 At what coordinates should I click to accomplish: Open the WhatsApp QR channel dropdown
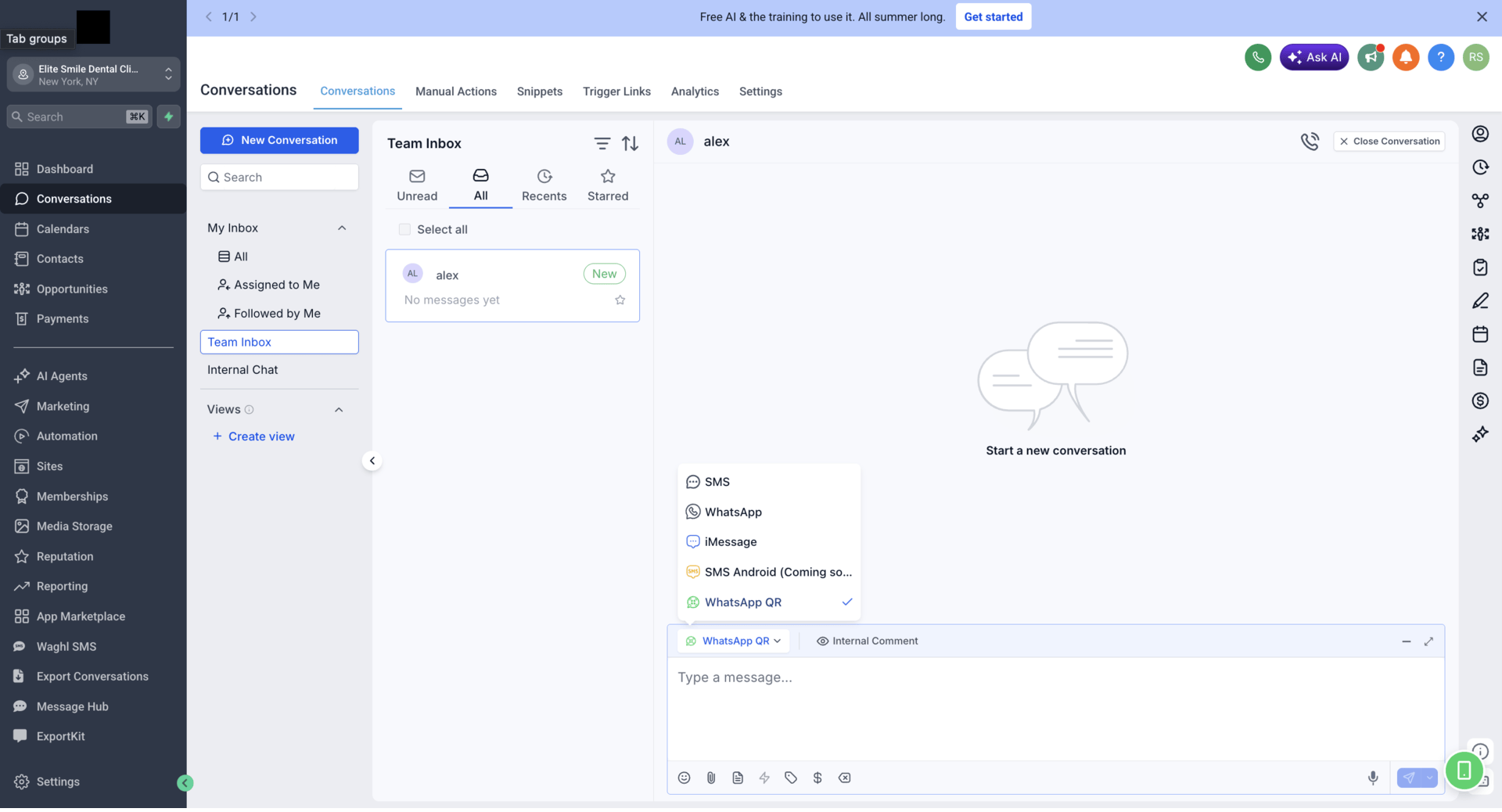point(734,641)
